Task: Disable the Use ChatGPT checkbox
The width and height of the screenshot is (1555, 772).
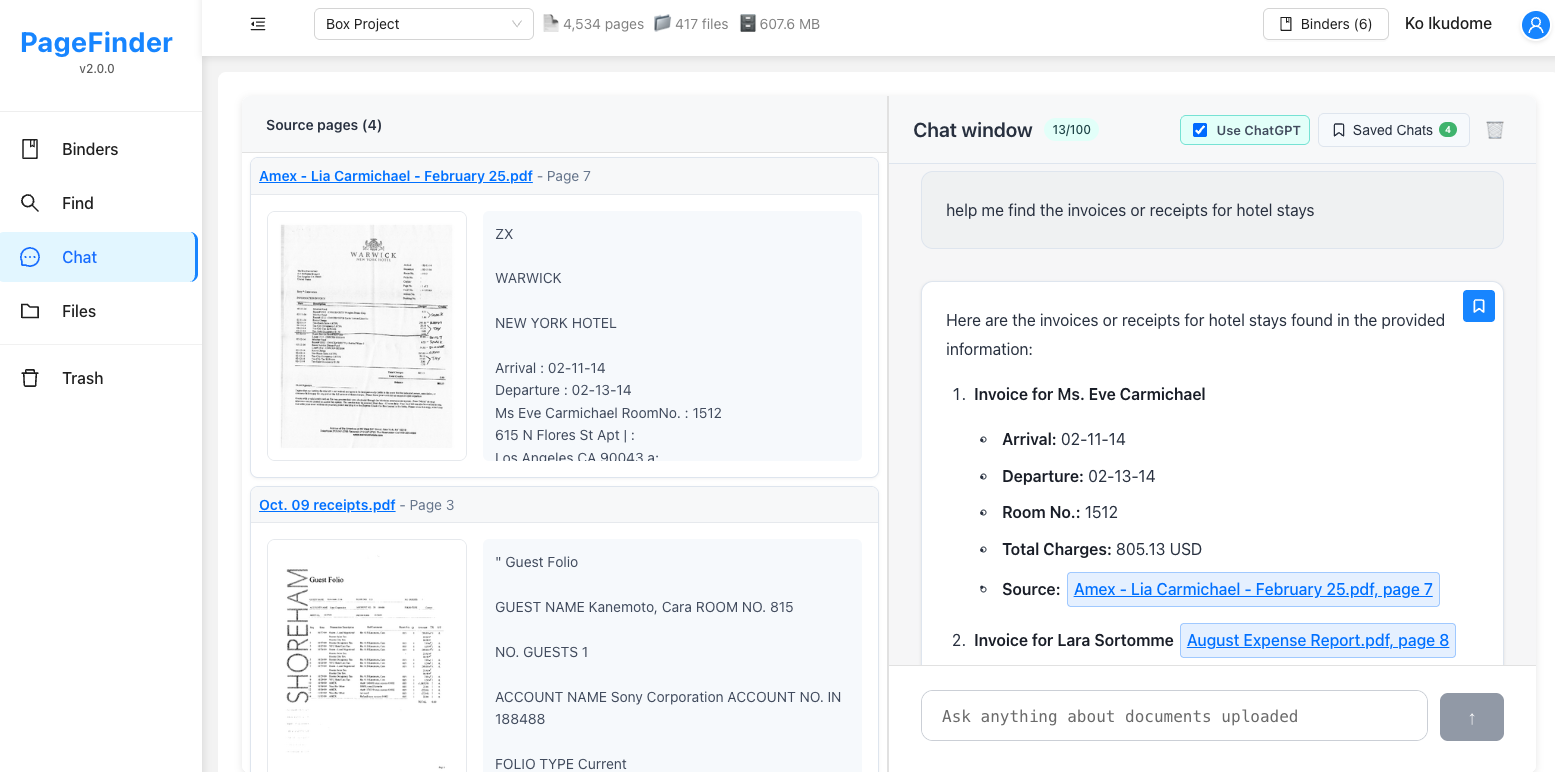Action: click(x=1200, y=129)
